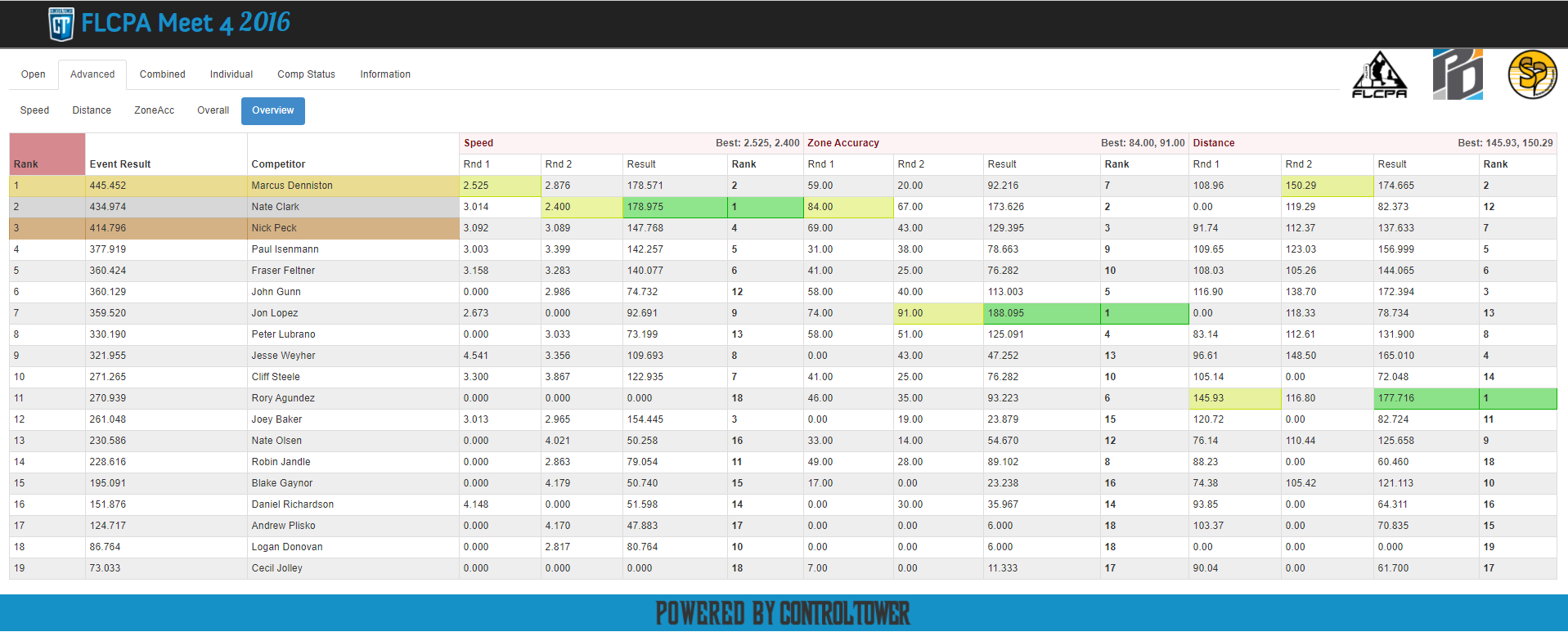Click the blue and gray PD logo

tap(1457, 74)
